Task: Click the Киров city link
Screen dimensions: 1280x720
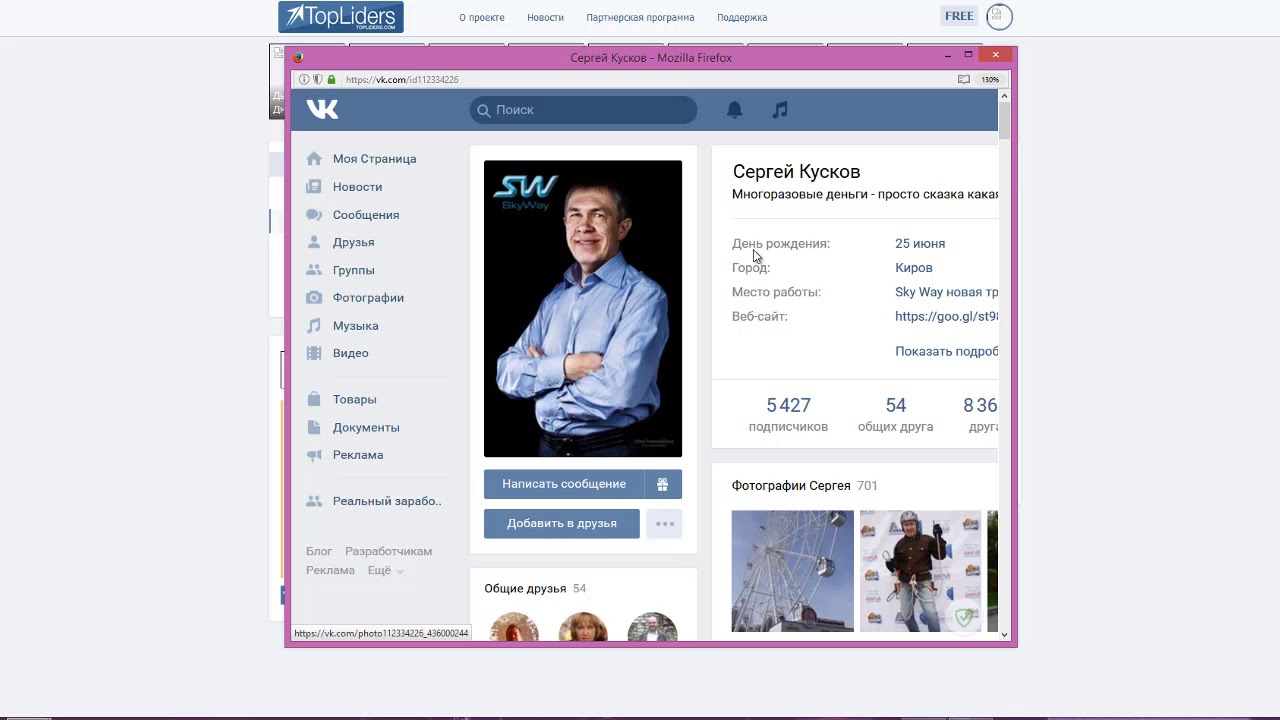Action: pos(914,267)
